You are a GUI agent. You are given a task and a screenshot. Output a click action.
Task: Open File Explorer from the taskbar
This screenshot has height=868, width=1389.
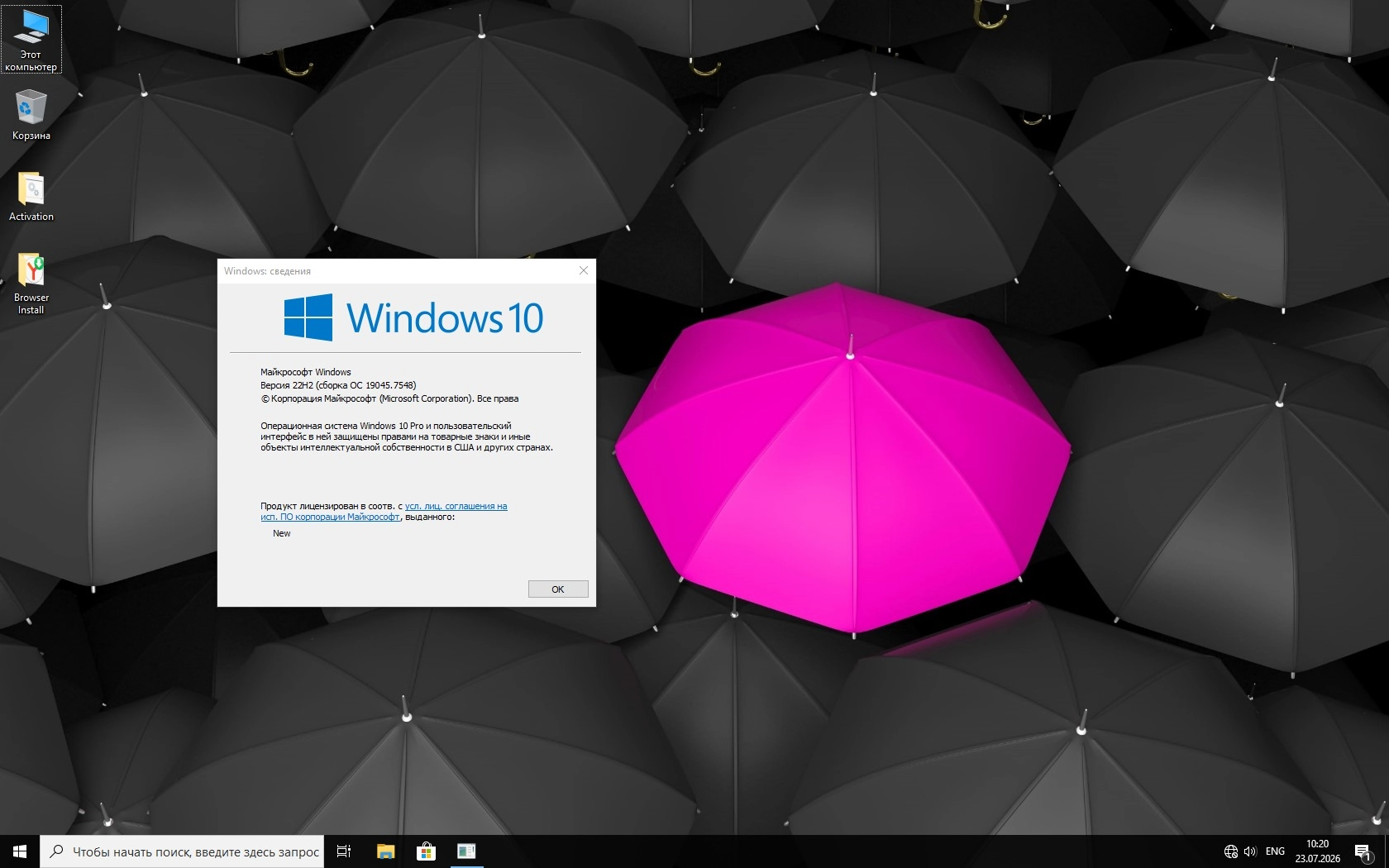click(385, 851)
